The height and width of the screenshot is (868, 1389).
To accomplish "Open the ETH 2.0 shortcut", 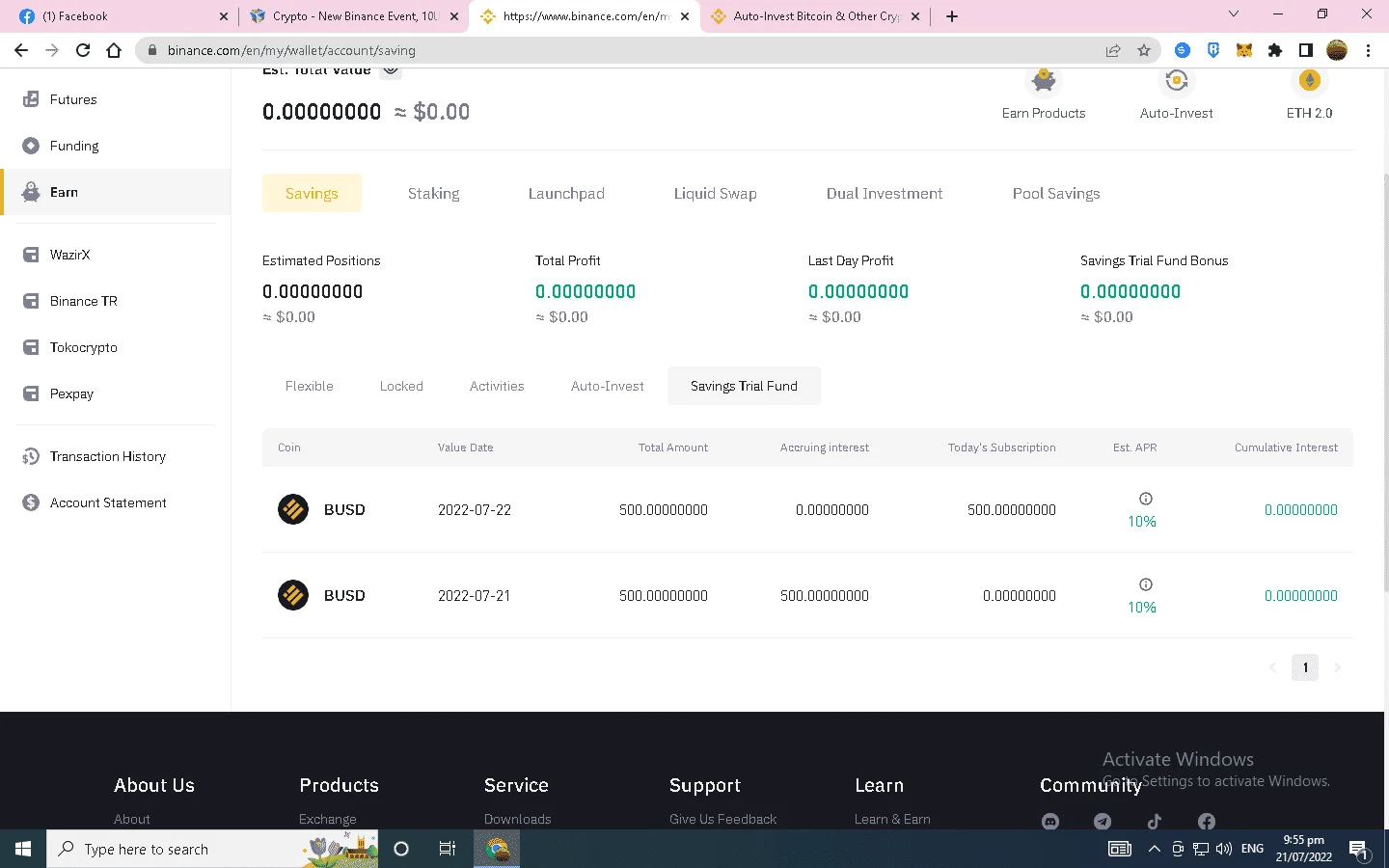I will pos(1309,96).
